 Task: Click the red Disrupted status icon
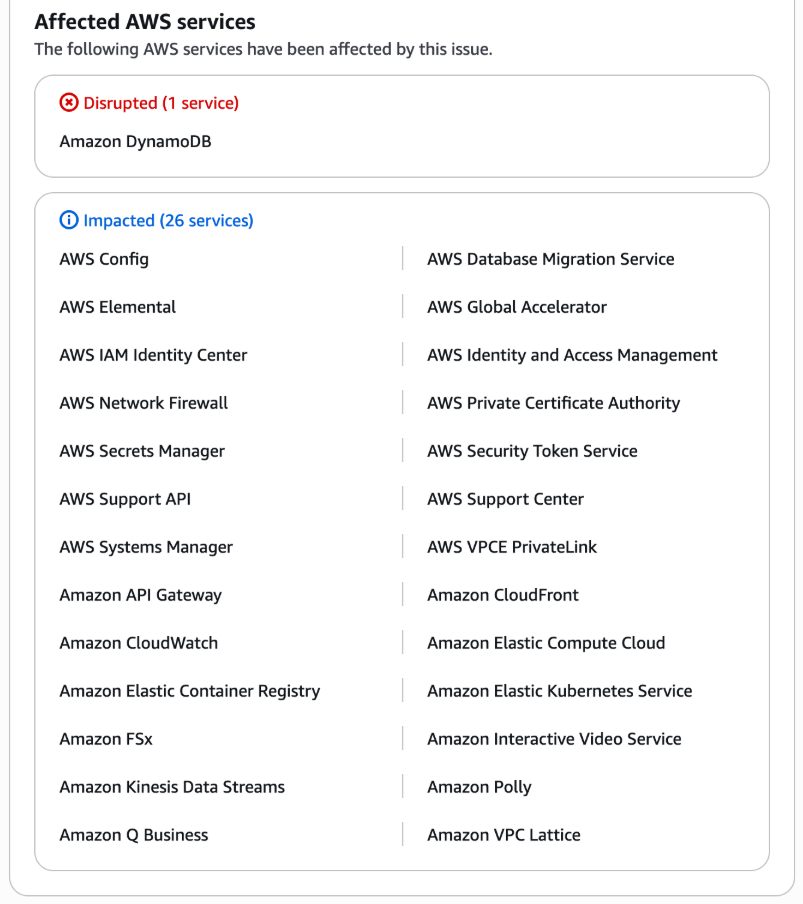pyautogui.click(x=68, y=103)
